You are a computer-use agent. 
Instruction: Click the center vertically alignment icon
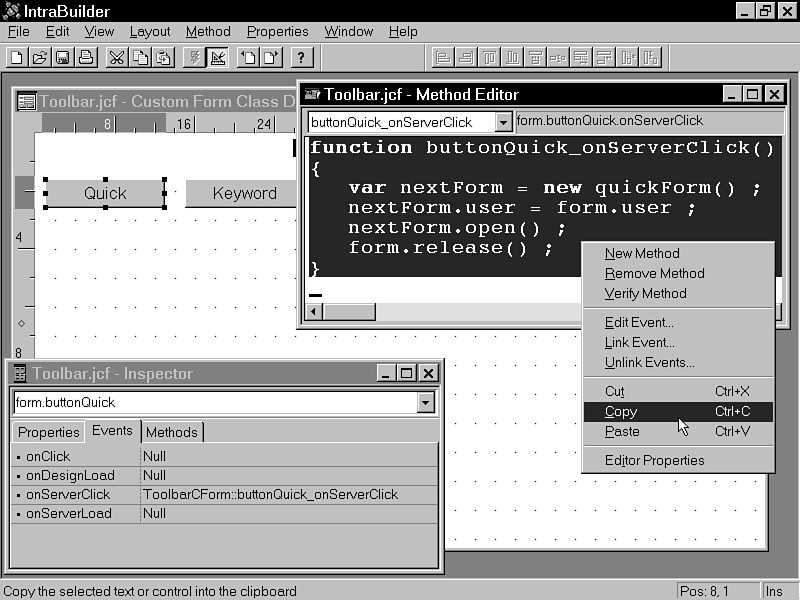coord(558,58)
